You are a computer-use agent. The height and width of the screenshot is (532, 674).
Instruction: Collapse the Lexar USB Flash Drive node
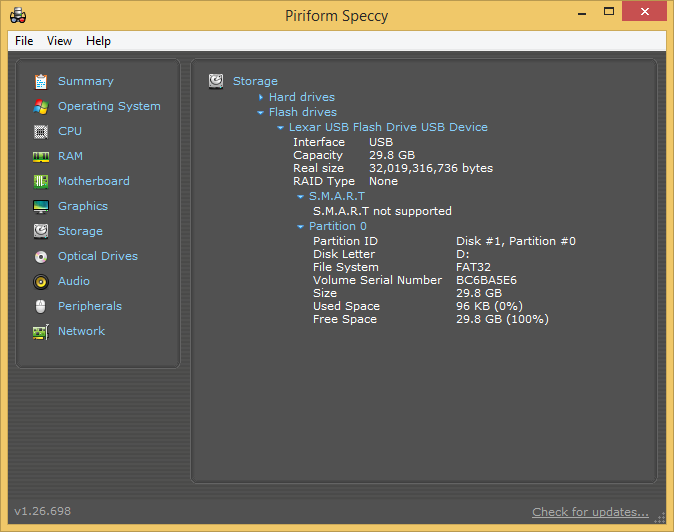[x=280, y=128]
